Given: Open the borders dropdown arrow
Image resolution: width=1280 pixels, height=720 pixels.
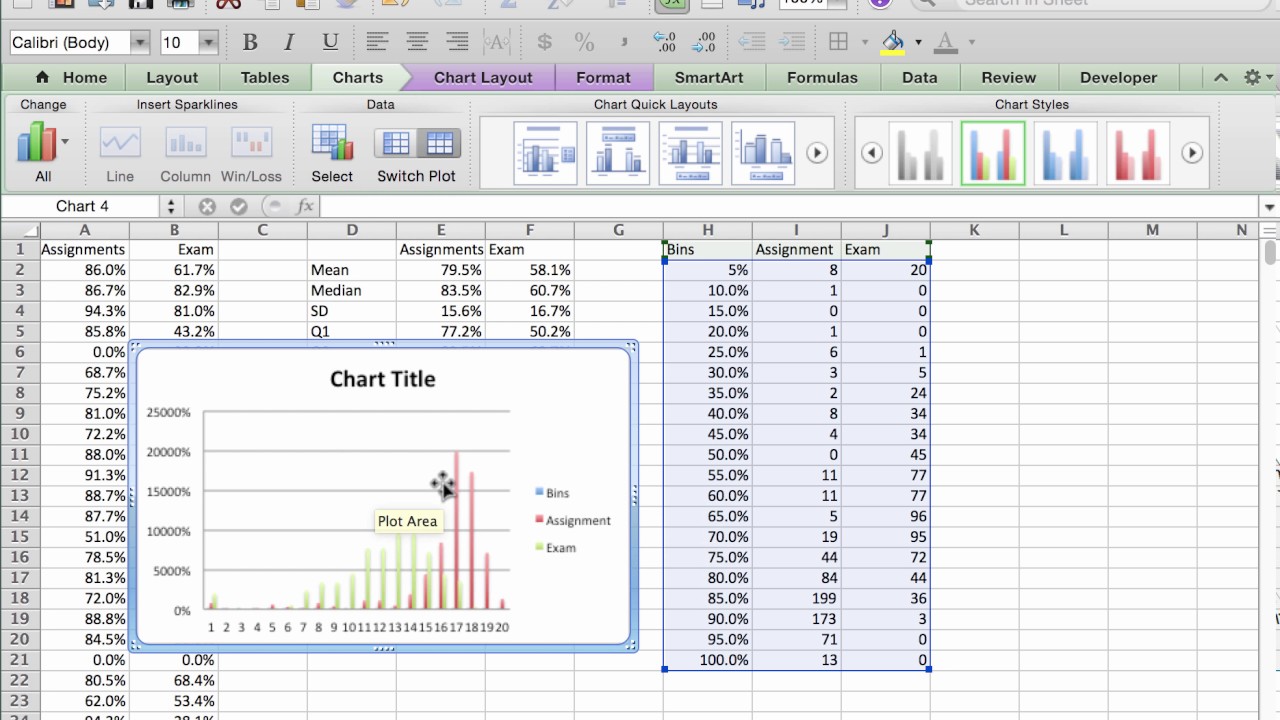Looking at the screenshot, I should [x=863, y=42].
